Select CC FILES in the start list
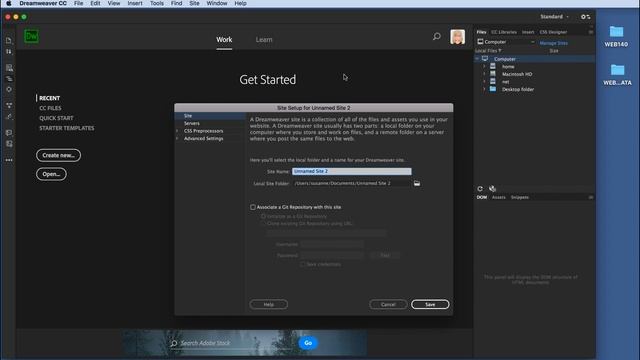This screenshot has height=360, width=640. [x=50, y=108]
